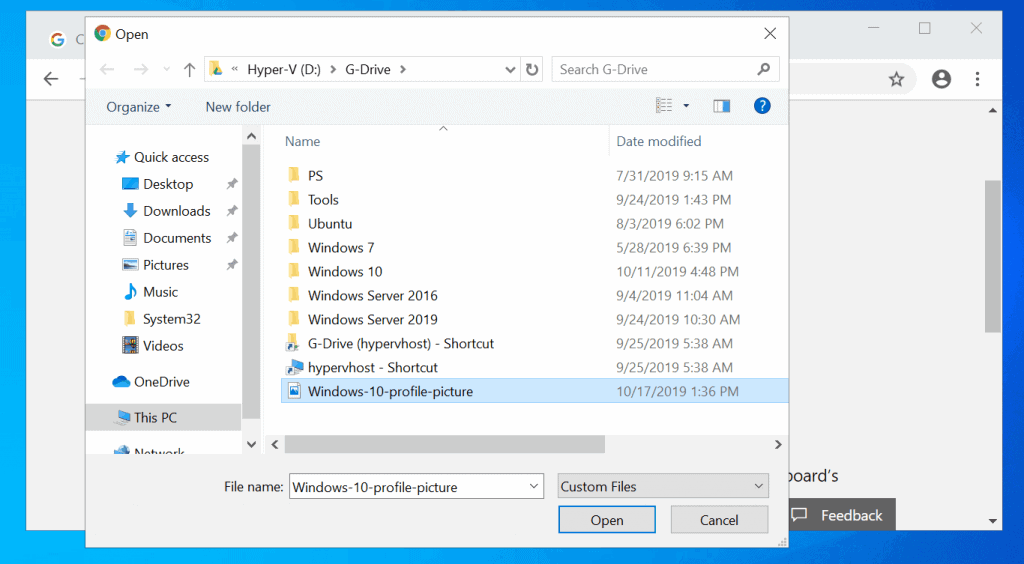Click navigation pane scroll down arrow
Viewport: 1024px width, 564px height.
pos(251,444)
